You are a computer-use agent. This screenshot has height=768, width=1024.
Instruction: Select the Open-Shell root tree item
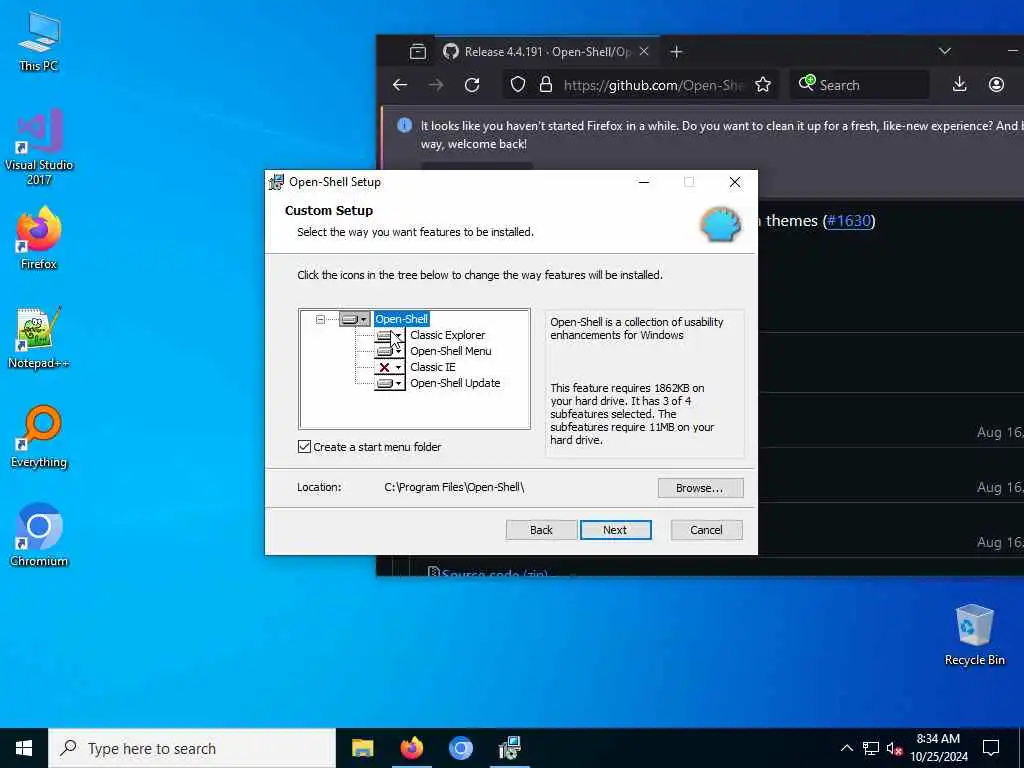point(402,319)
